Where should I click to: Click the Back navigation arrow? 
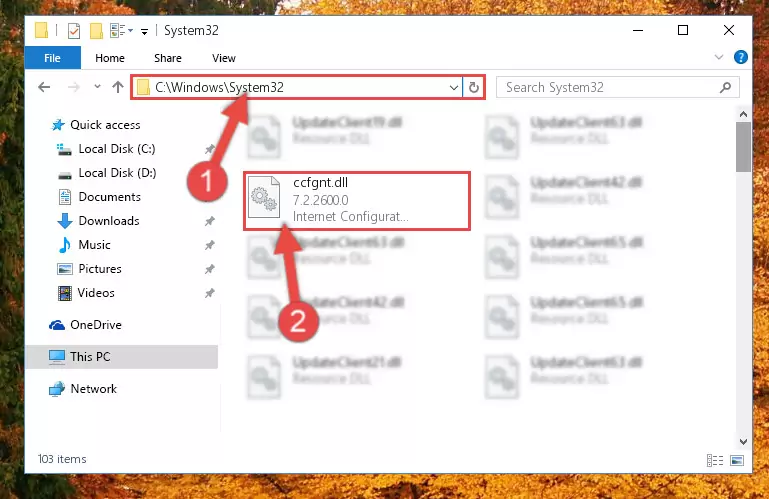coord(44,87)
